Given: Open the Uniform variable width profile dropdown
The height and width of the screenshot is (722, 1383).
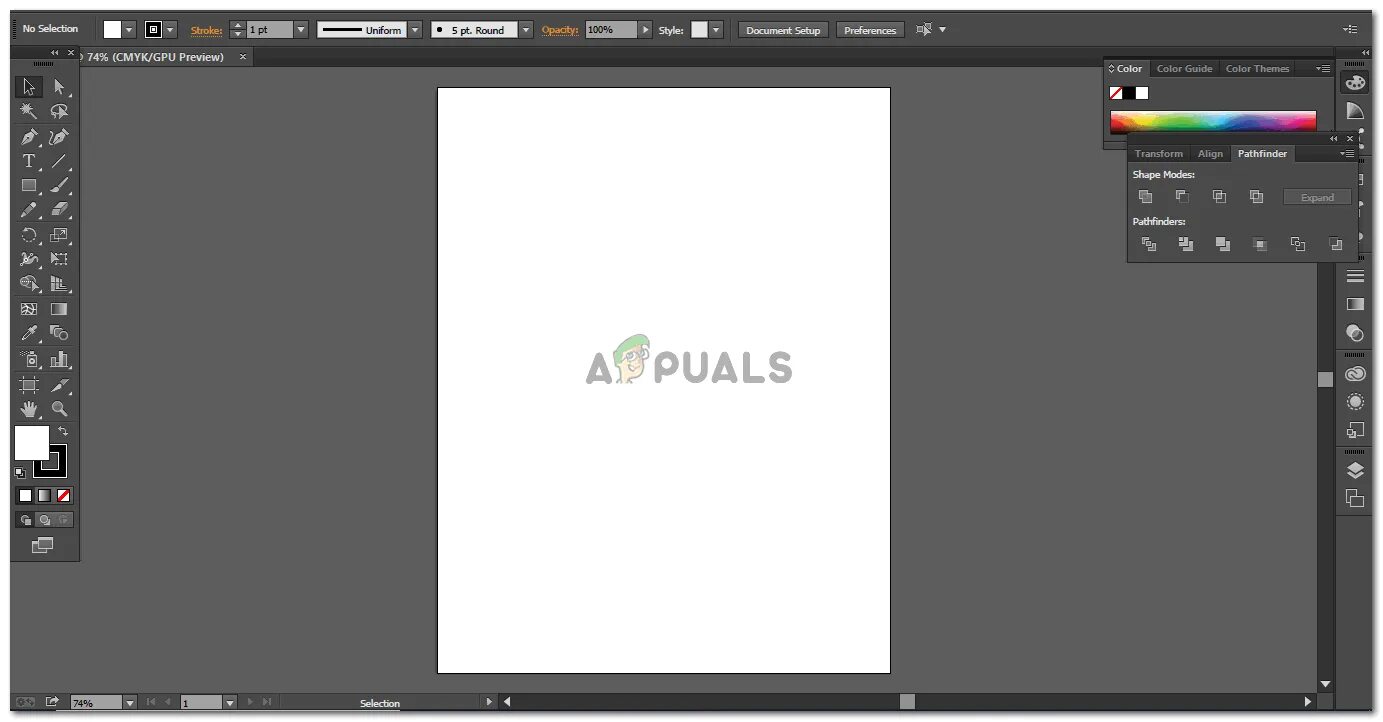Looking at the screenshot, I should [415, 30].
